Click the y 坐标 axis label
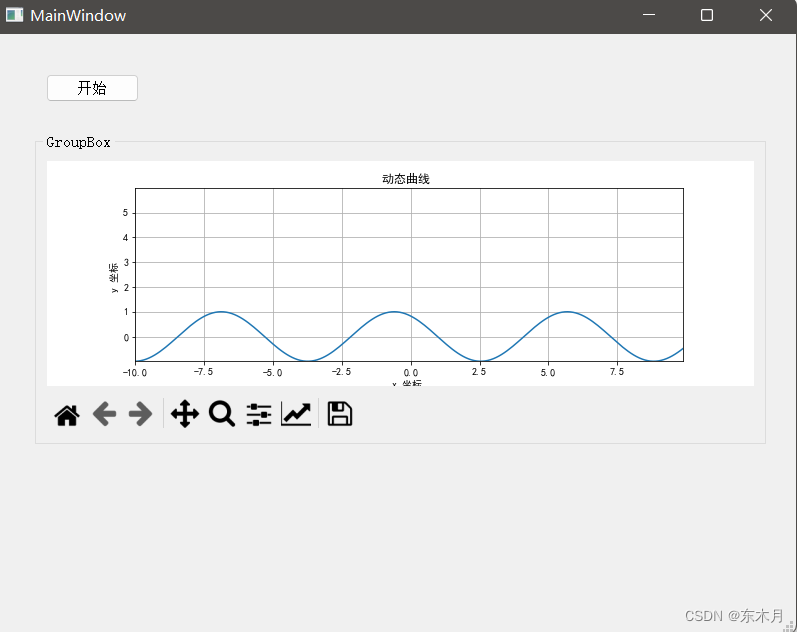The image size is (797, 632). [114, 278]
